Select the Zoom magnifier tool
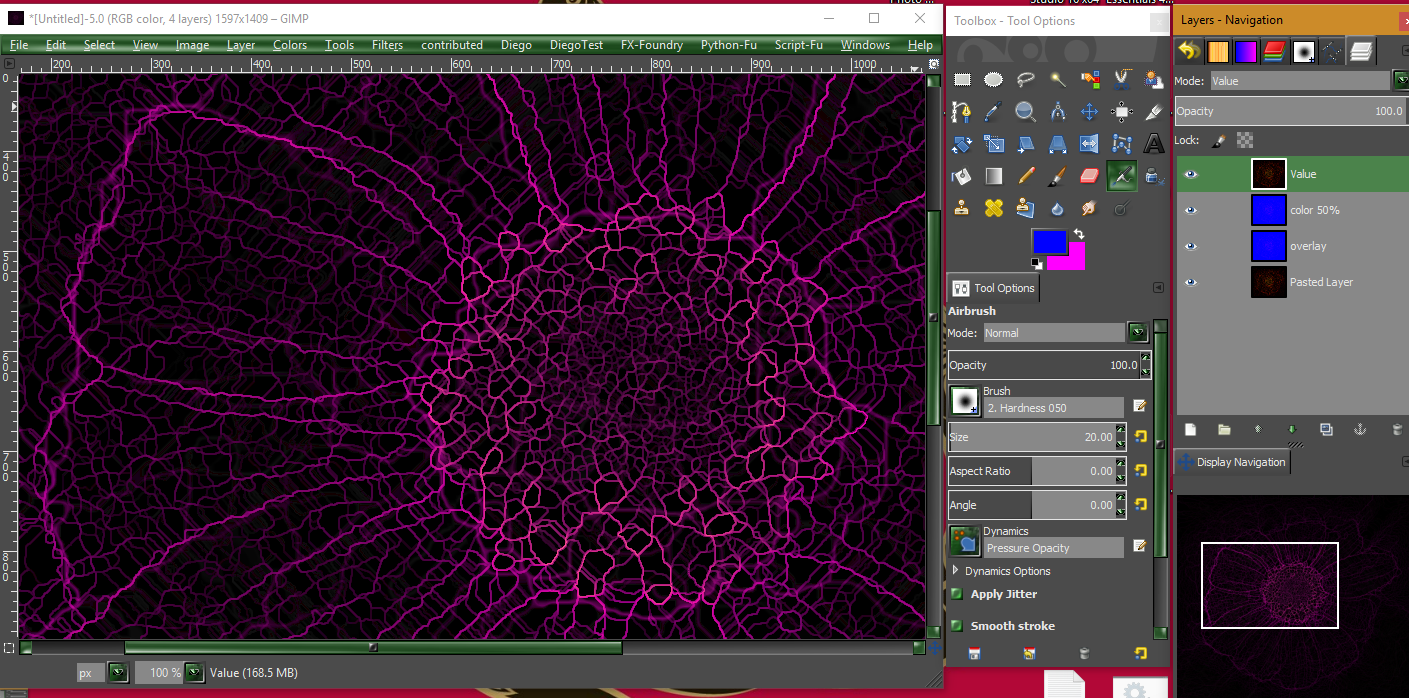 pyautogui.click(x=1025, y=112)
